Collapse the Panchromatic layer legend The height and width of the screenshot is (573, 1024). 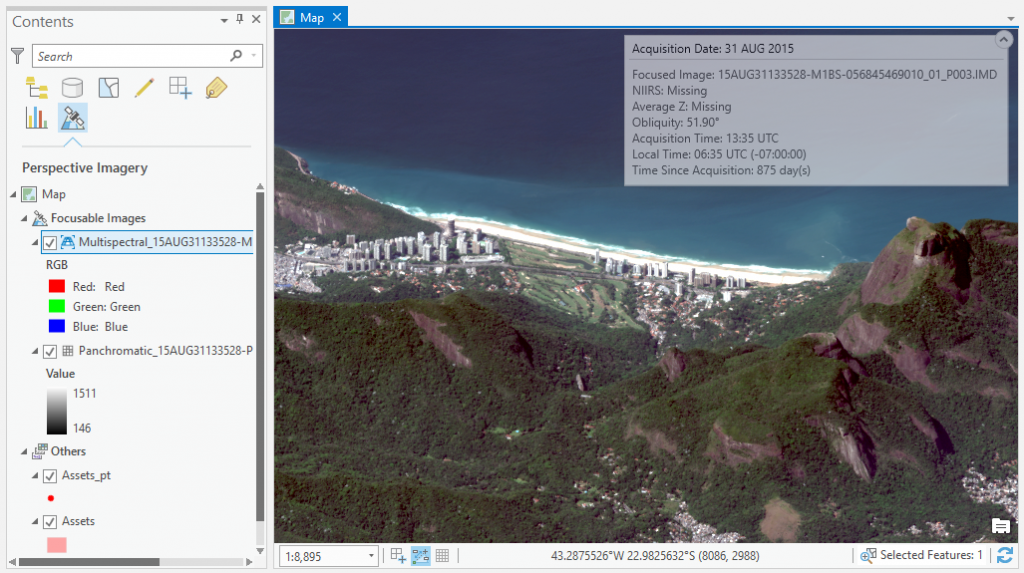pyautogui.click(x=35, y=351)
